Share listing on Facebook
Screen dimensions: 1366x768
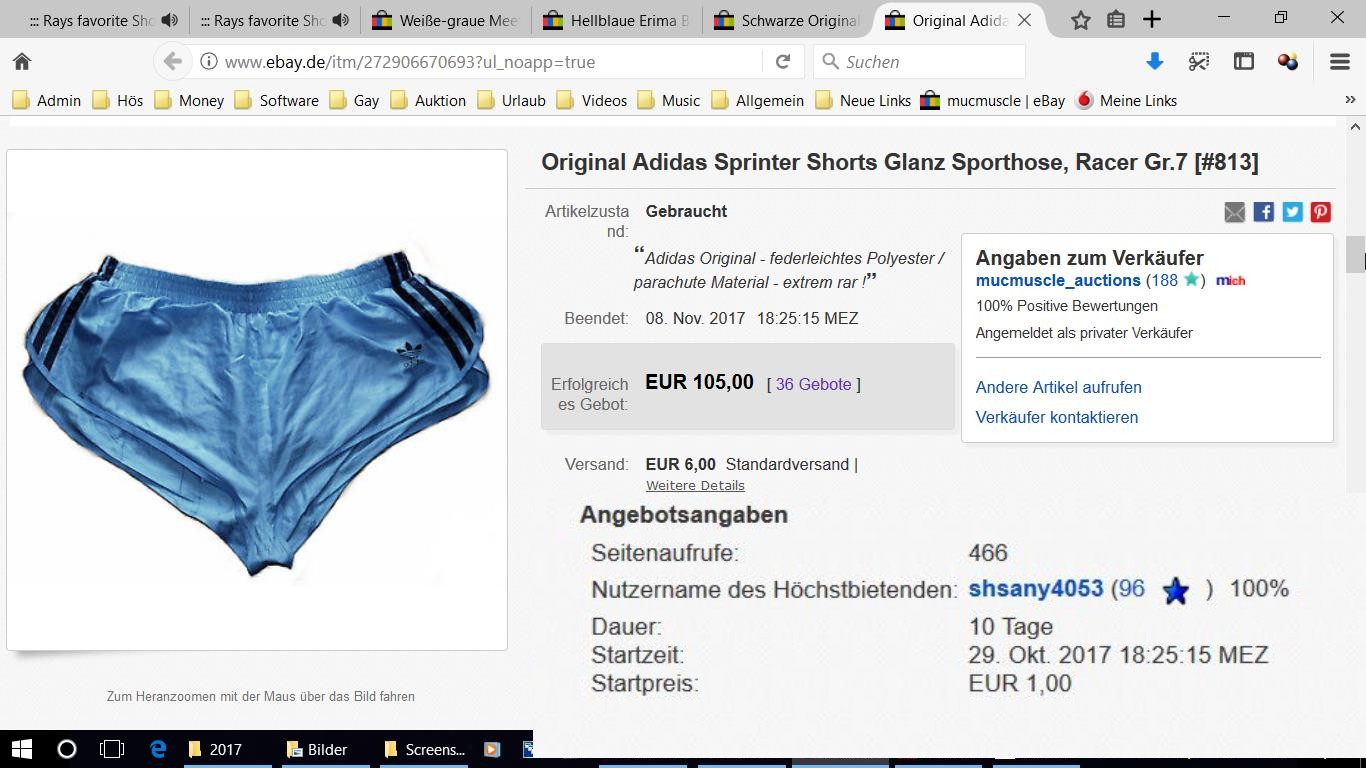[1264, 212]
